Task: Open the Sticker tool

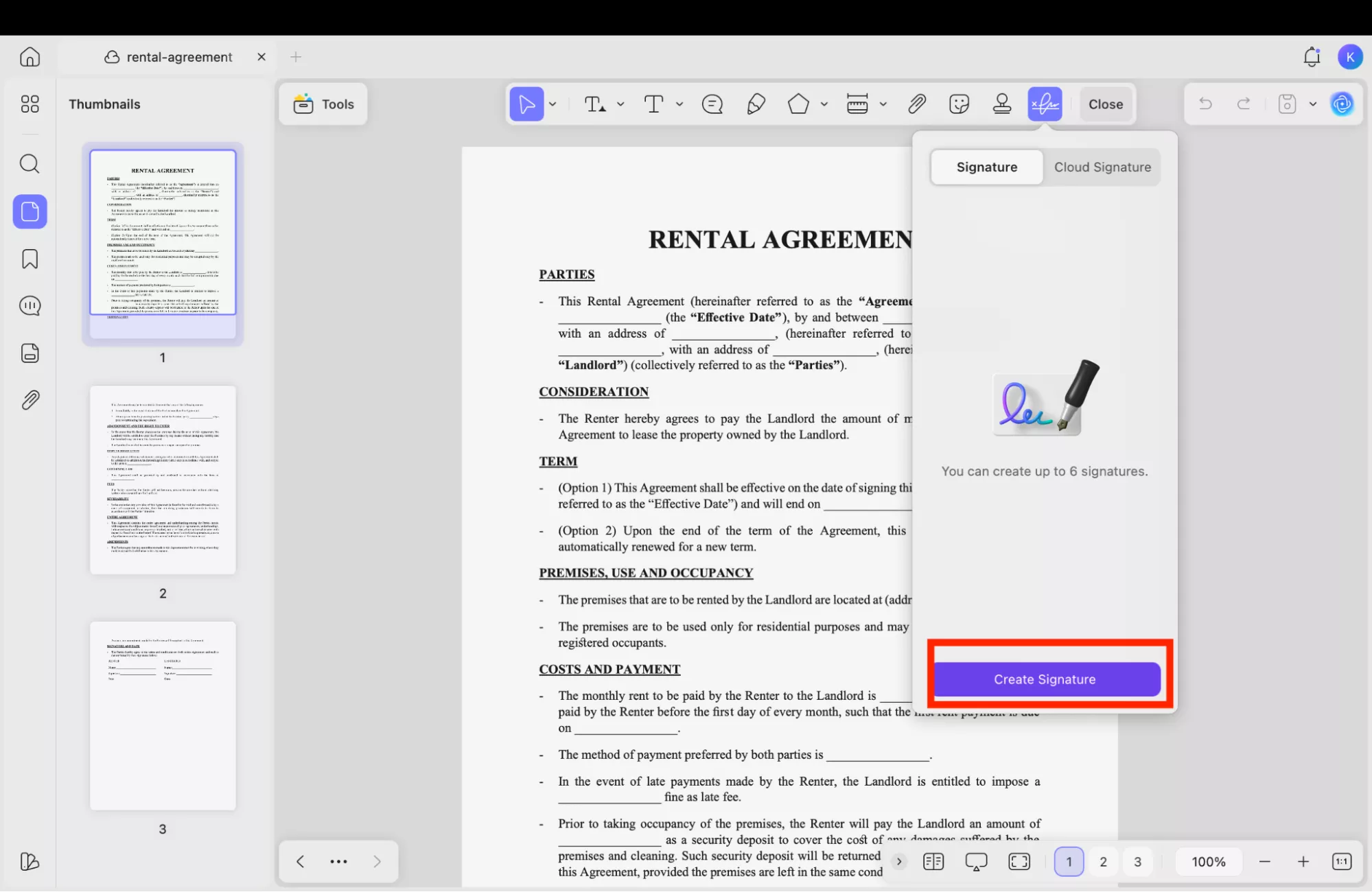Action: (x=959, y=104)
